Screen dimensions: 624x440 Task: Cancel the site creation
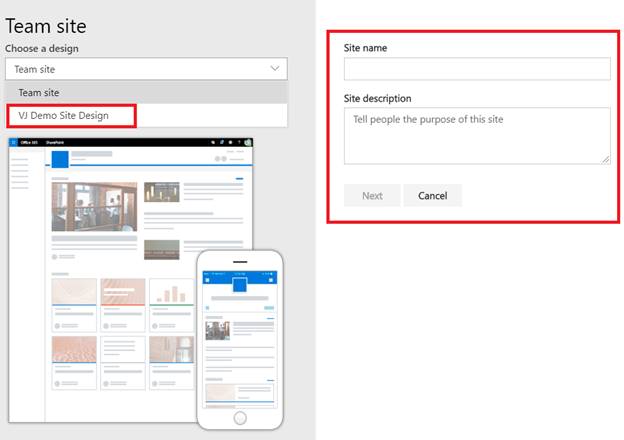point(433,195)
